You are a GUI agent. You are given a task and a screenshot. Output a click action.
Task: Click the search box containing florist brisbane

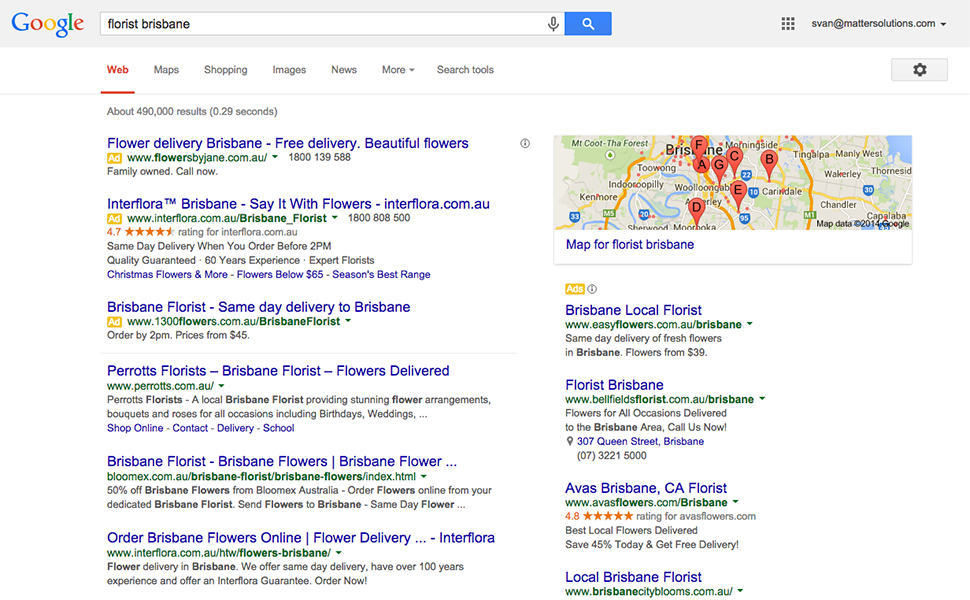point(320,24)
